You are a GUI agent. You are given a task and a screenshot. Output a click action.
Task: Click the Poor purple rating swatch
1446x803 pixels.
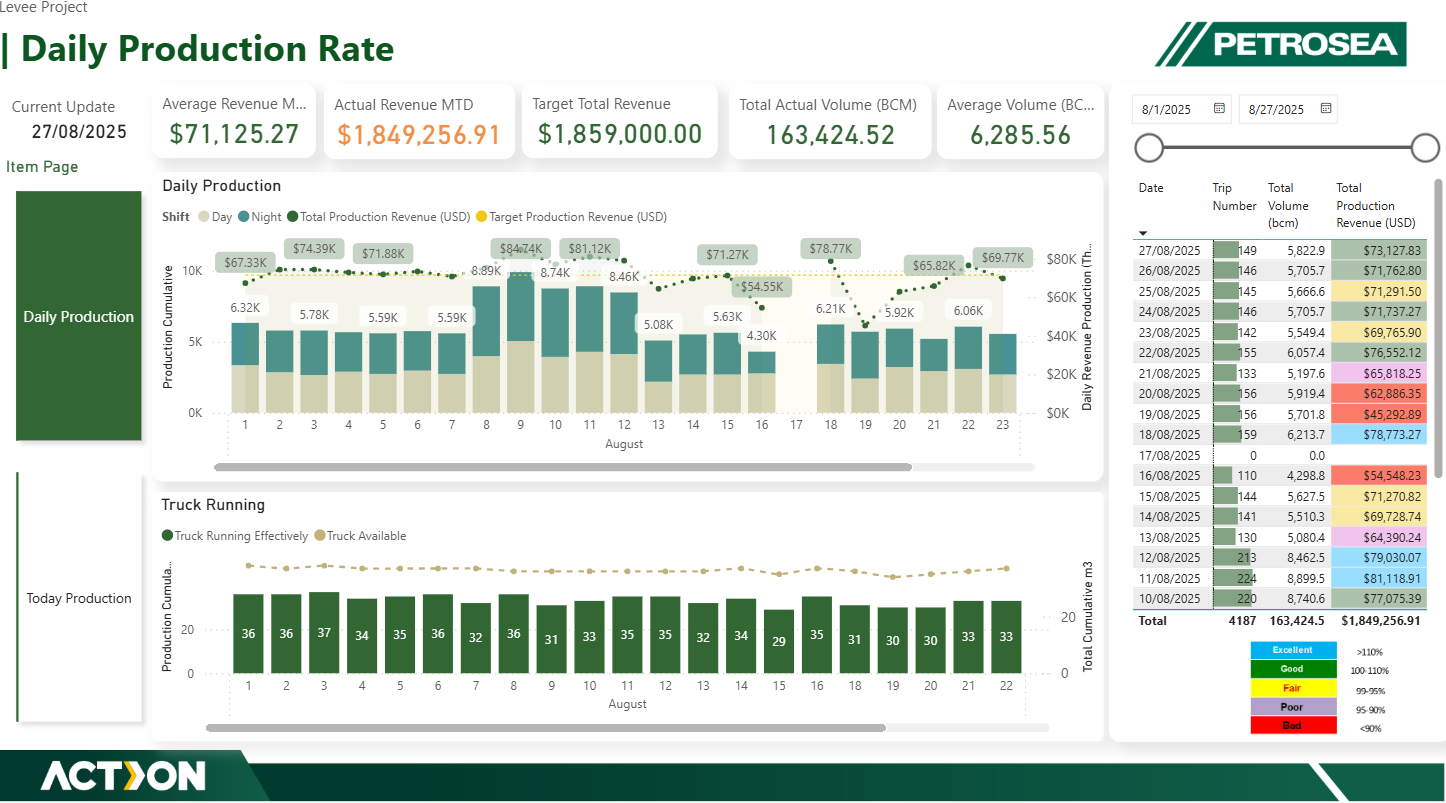[1293, 707]
